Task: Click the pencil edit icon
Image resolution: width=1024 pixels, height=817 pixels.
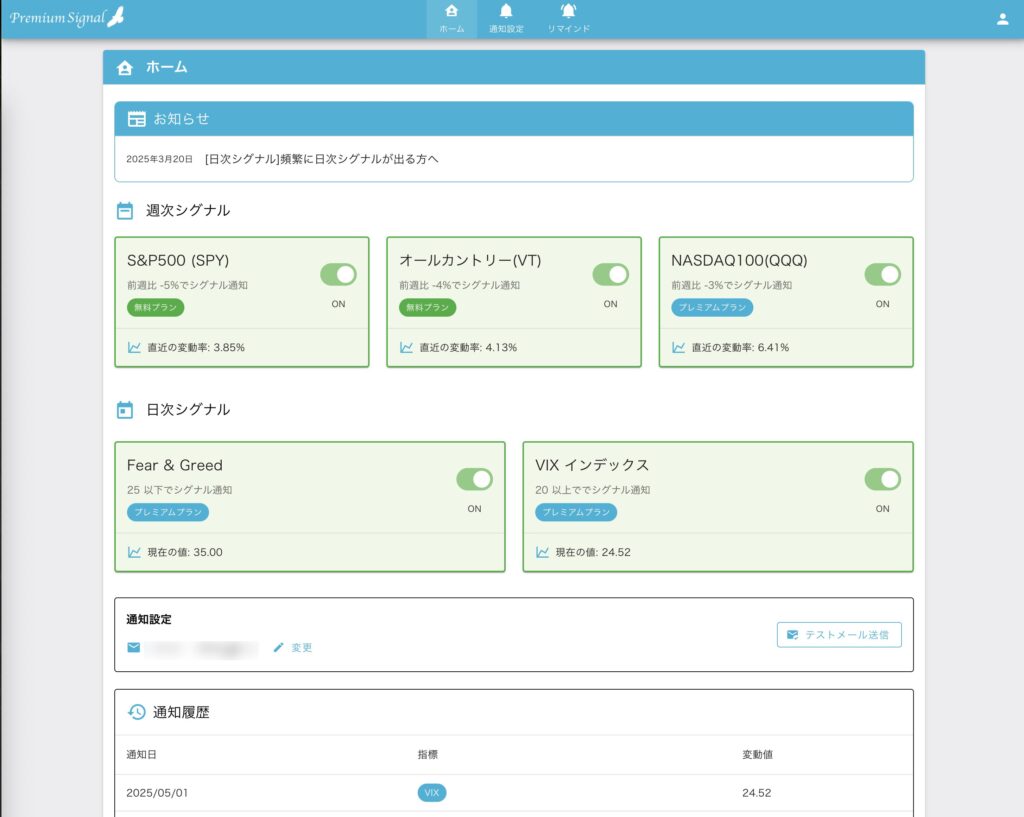Action: click(278, 647)
